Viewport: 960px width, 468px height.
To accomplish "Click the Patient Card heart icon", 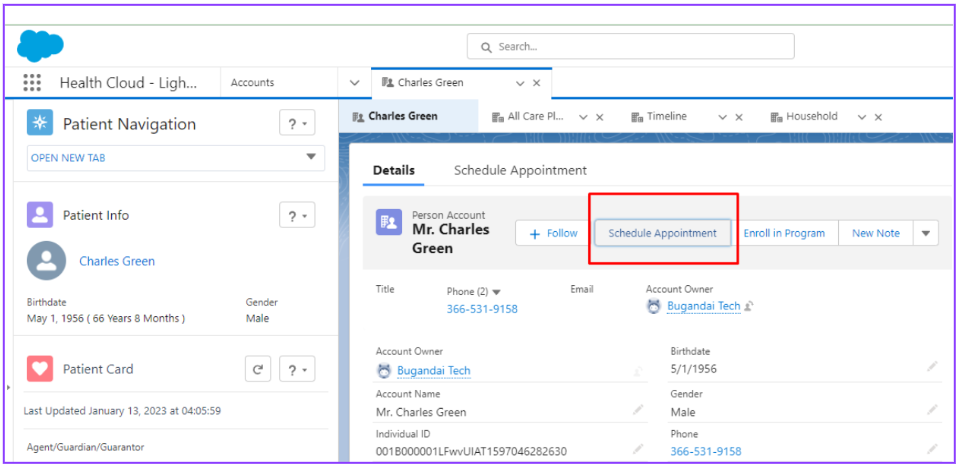I will 40,369.
